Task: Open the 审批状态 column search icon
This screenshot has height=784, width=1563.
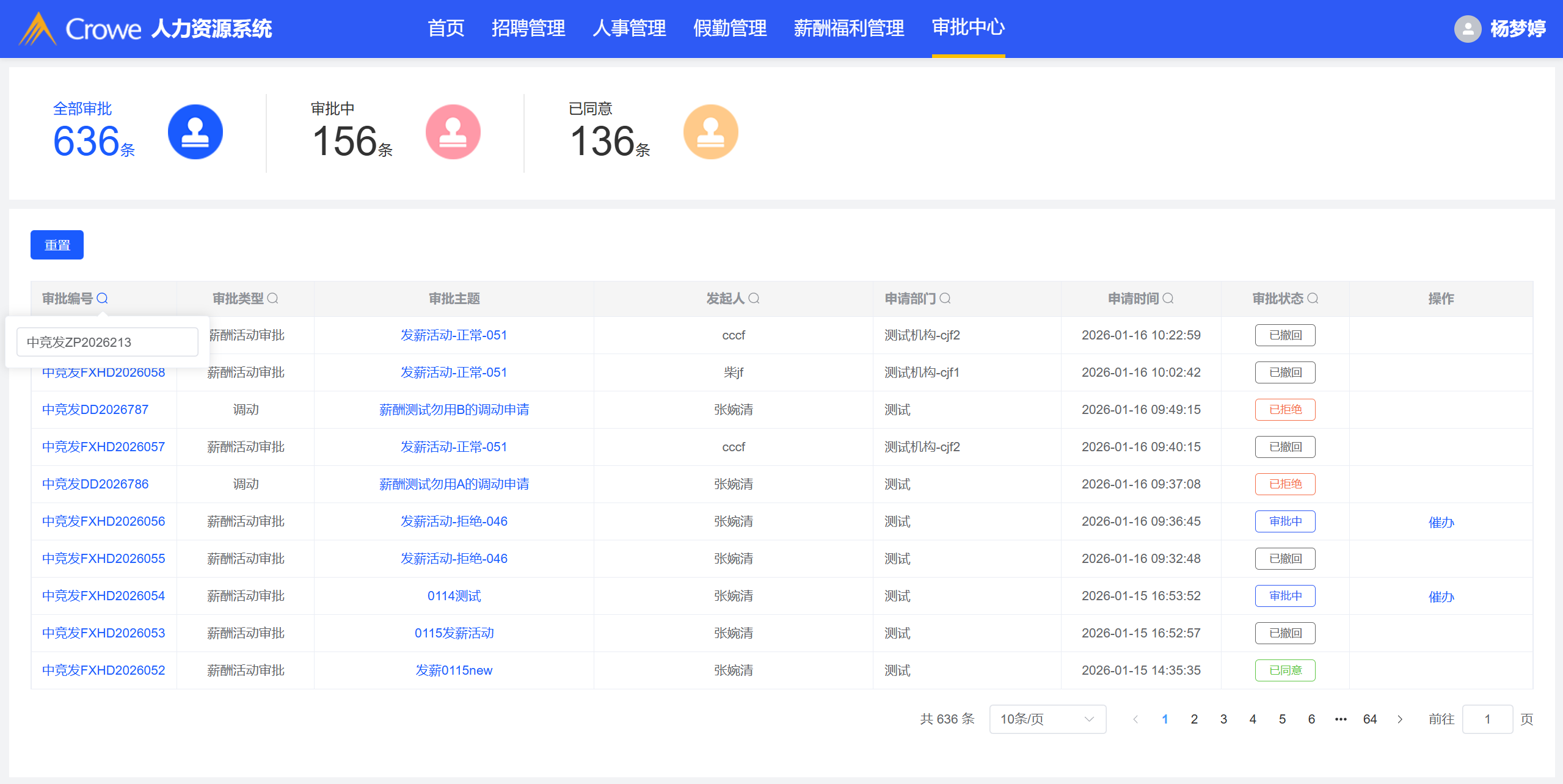Action: [1313, 299]
